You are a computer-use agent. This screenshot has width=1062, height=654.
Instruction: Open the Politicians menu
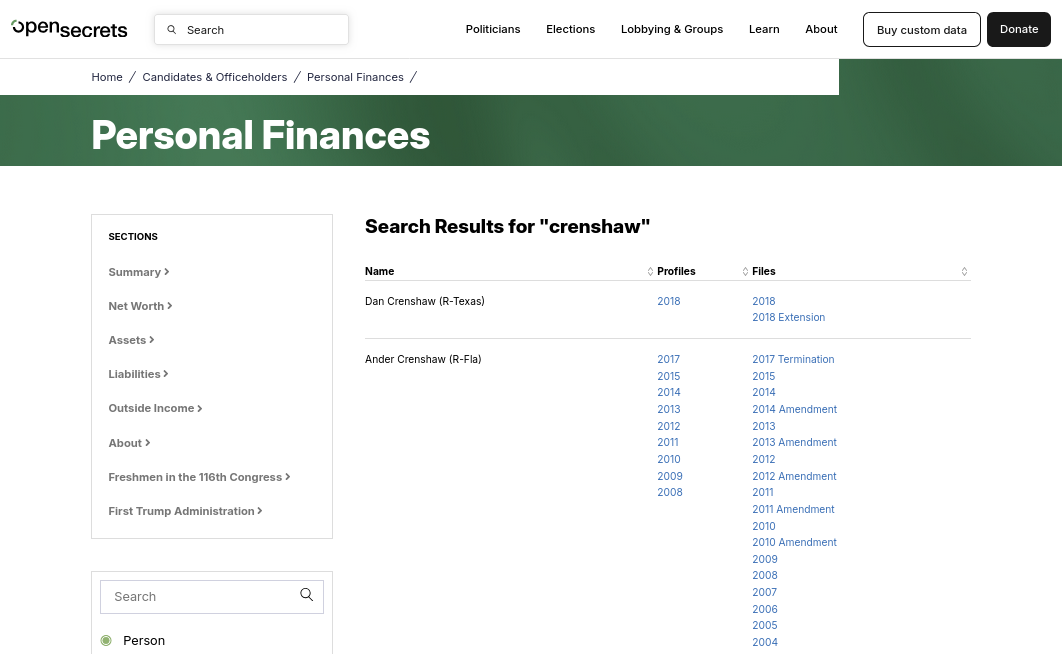[493, 29]
